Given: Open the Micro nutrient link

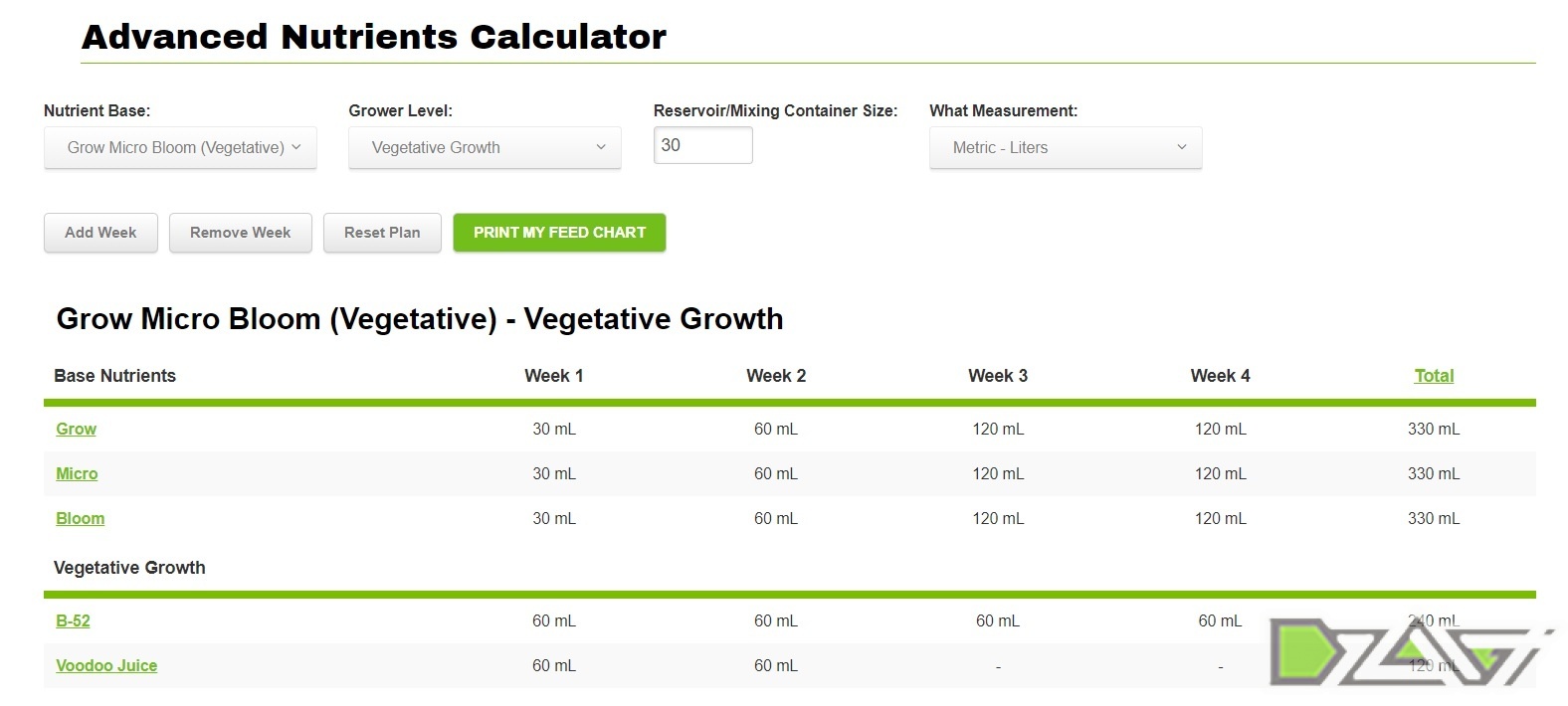Looking at the screenshot, I should [77, 473].
